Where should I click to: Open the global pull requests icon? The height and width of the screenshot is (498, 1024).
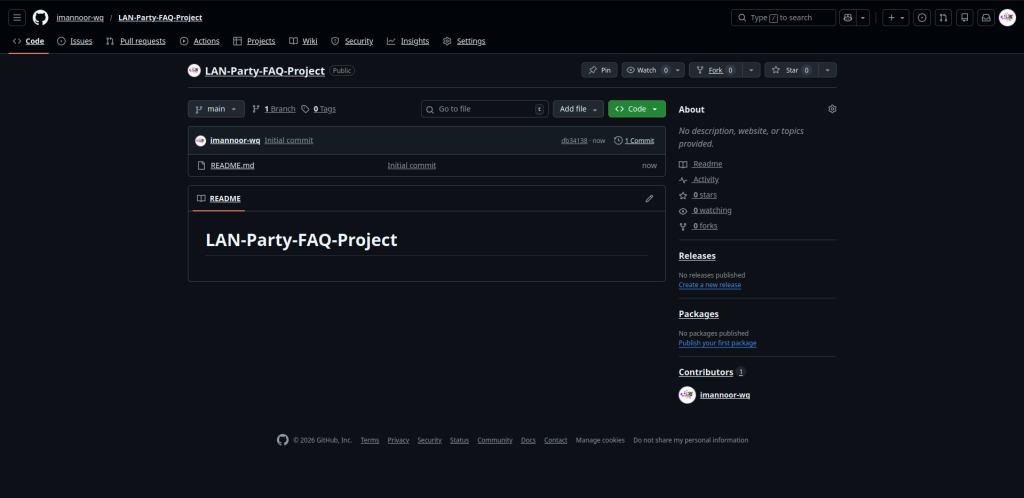coord(943,17)
